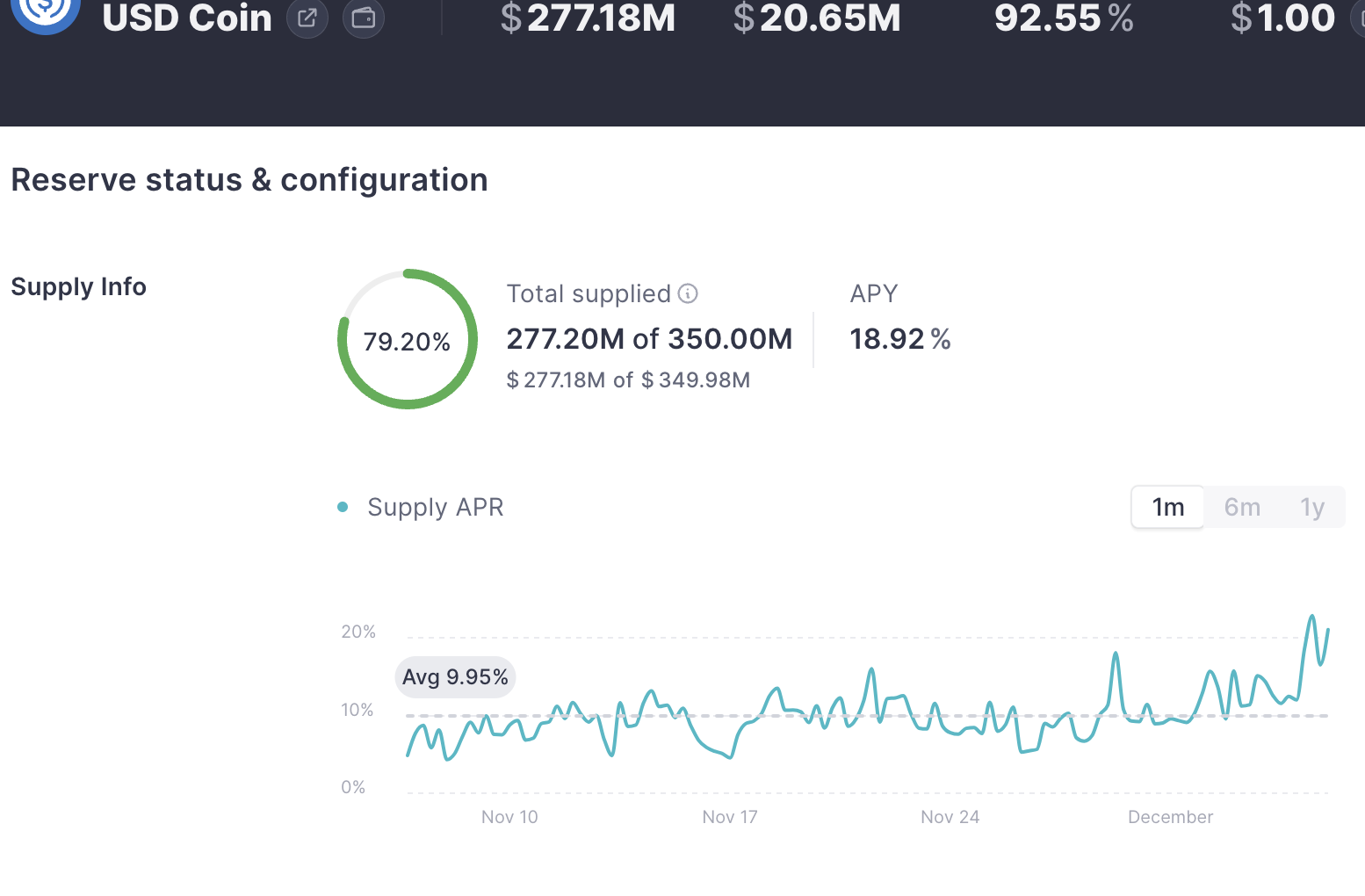Image resolution: width=1365 pixels, height=896 pixels.
Task: Click the Supply APR legend dot
Action: tap(343, 507)
